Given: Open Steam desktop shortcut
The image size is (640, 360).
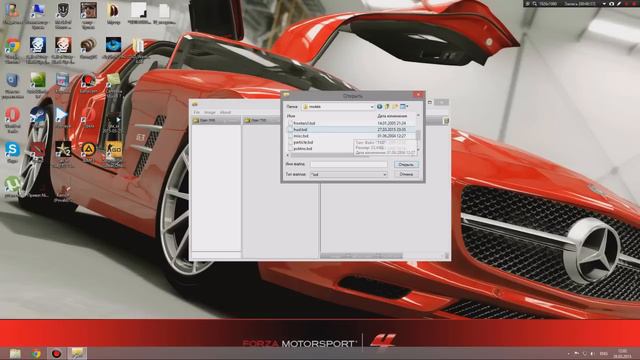Looking at the screenshot, I should (38, 115).
